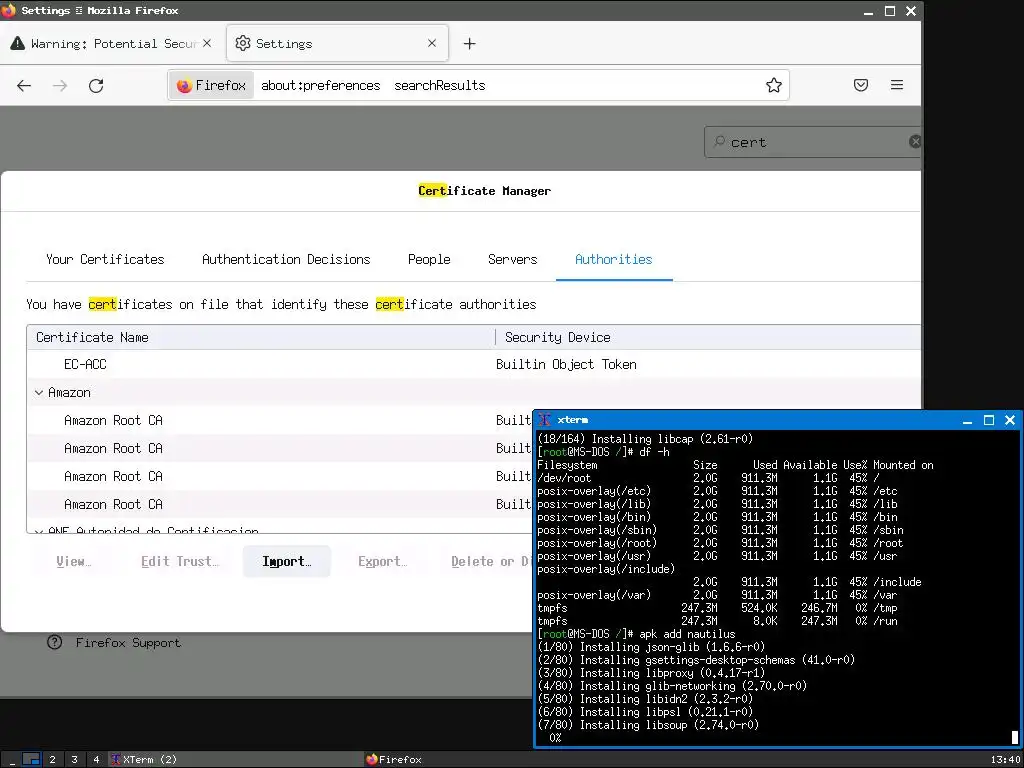Click the df -h command line in xterm
Image resolution: width=1024 pixels, height=768 pixels.
603,452
